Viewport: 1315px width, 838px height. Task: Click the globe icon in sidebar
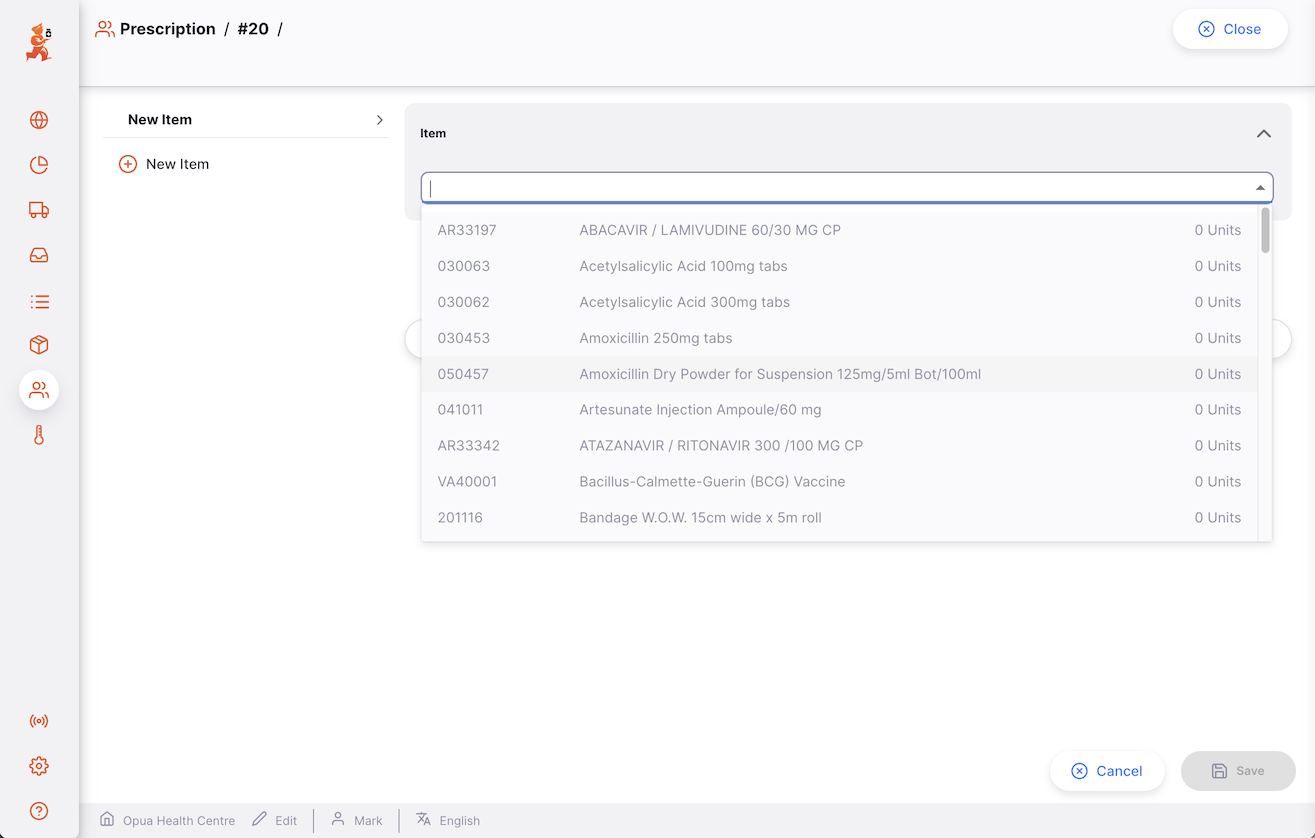coord(39,120)
